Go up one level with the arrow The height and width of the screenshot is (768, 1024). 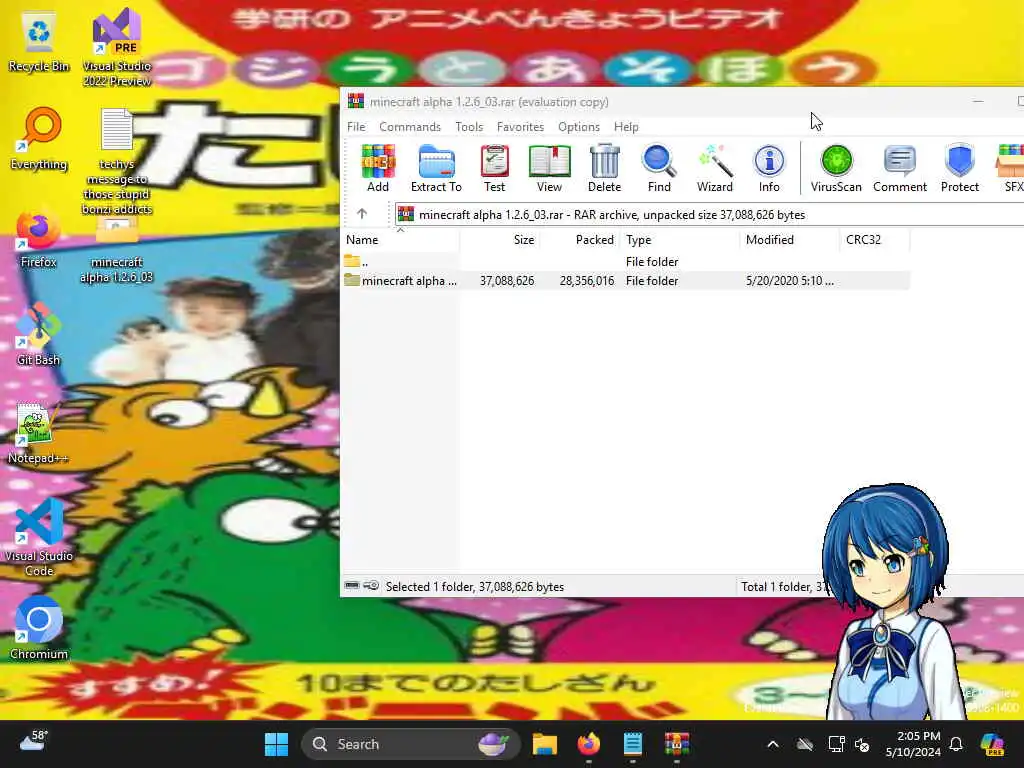pyautogui.click(x=362, y=214)
